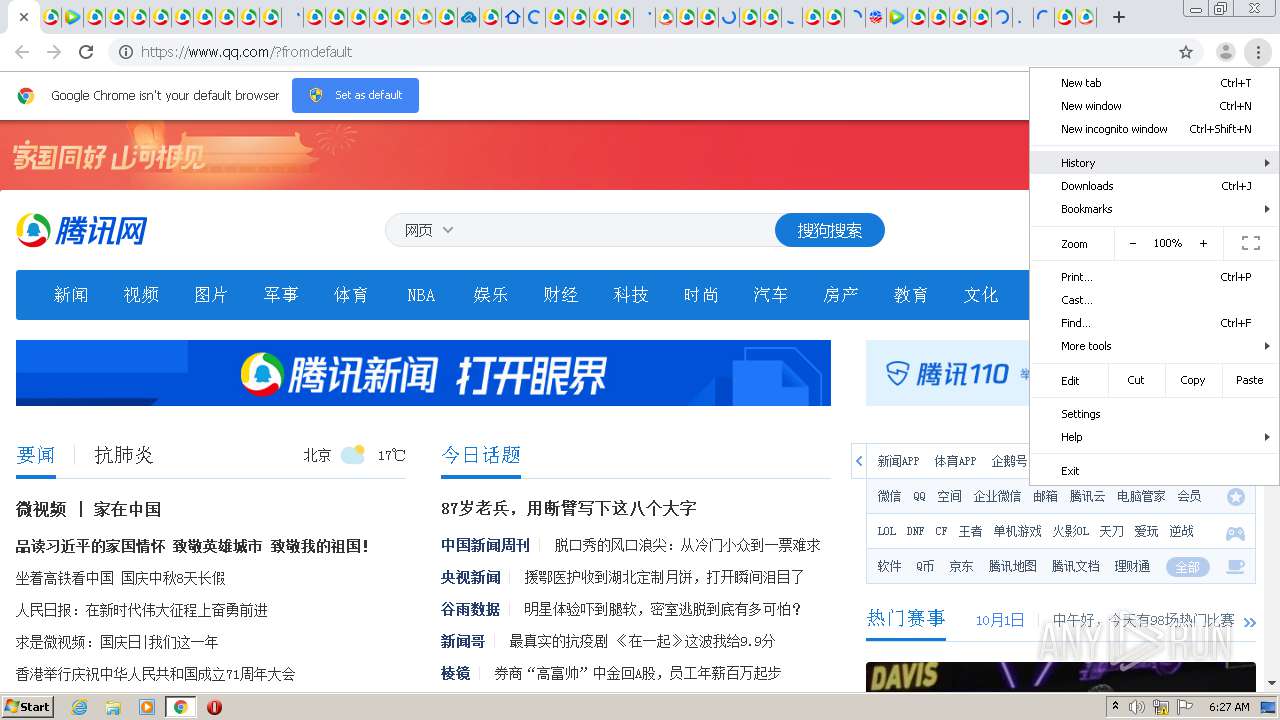Click Copy in the Edit row
Image resolution: width=1280 pixels, height=720 pixels.
click(1192, 380)
